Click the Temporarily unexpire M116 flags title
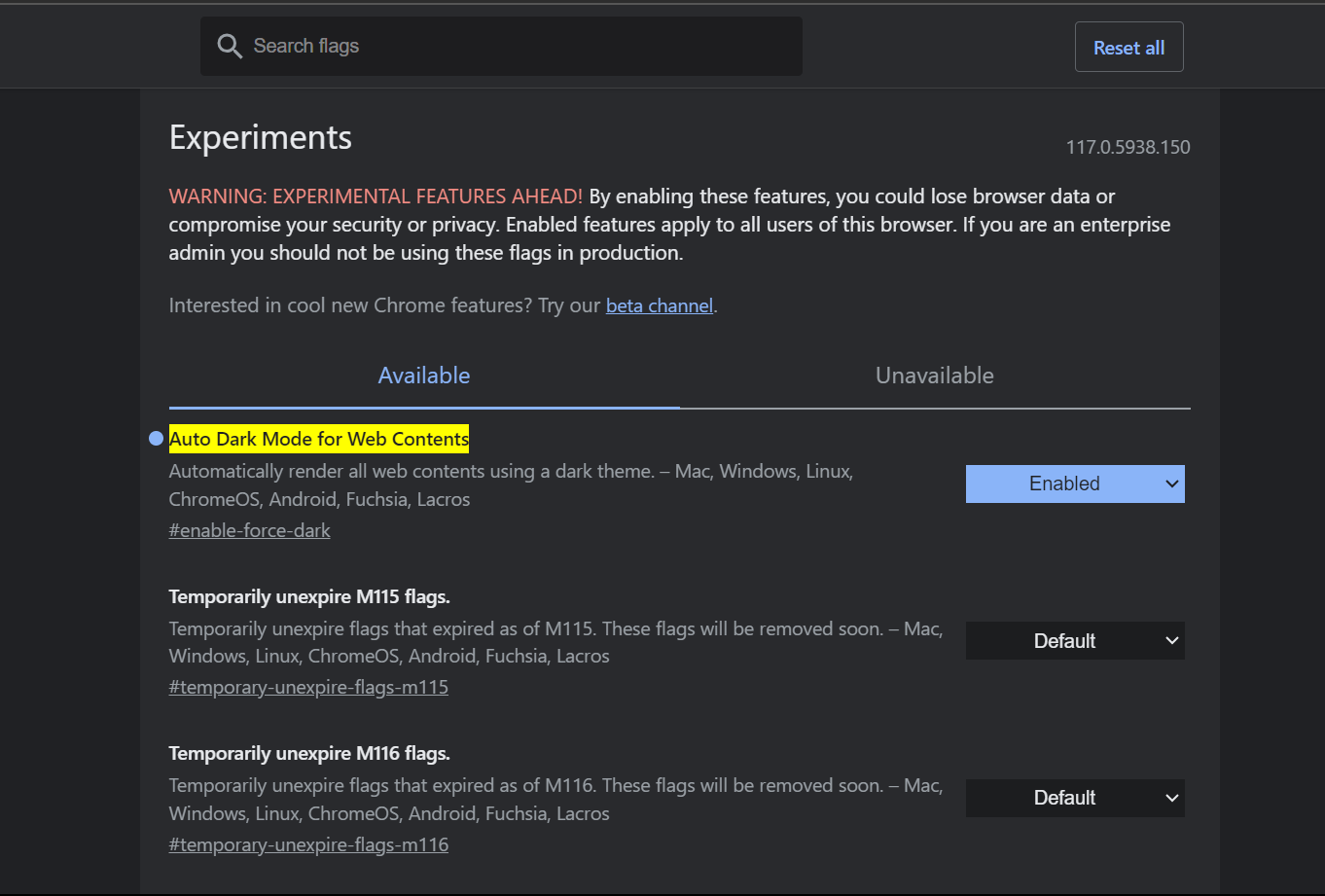This screenshot has width=1325, height=896. point(309,753)
